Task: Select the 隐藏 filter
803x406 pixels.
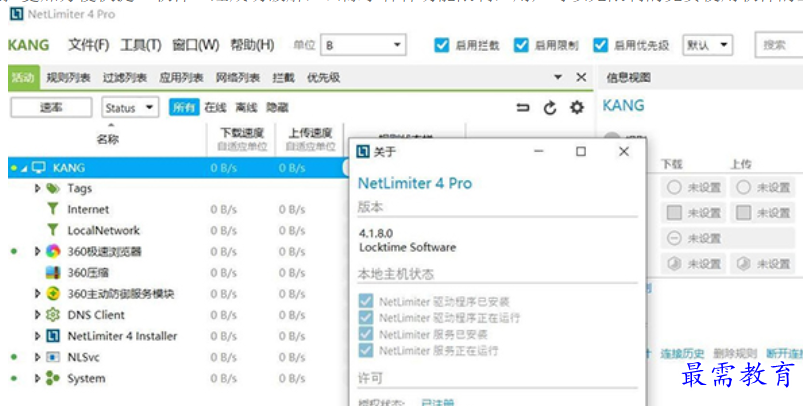Action: [277, 108]
